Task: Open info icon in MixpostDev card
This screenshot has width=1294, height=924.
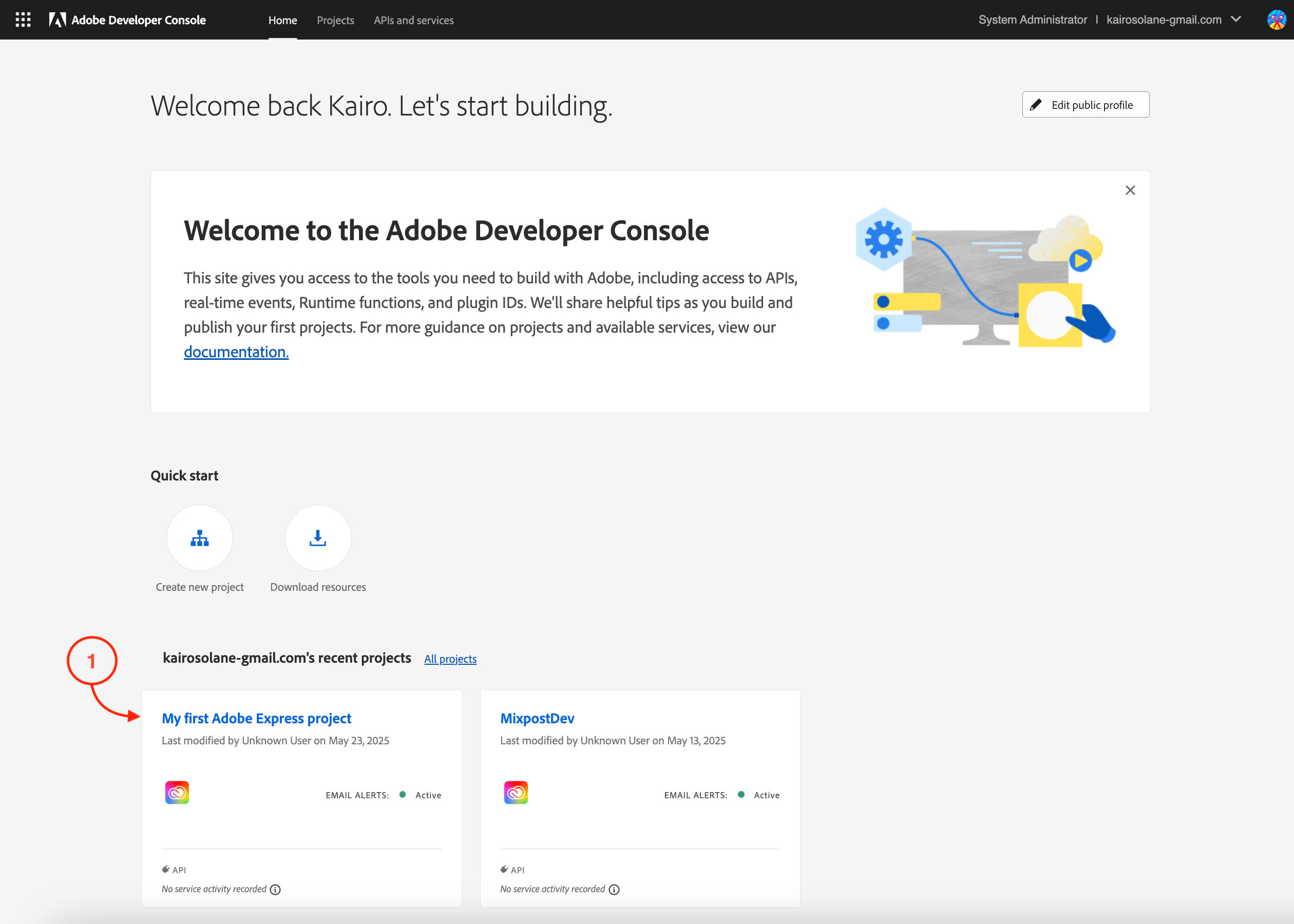Action: (x=614, y=889)
